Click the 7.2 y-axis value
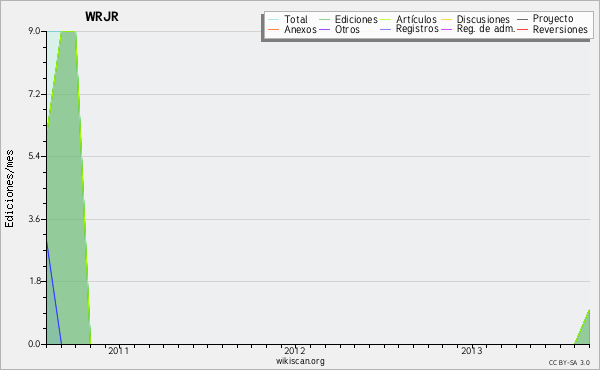Image resolution: width=600 pixels, height=370 pixels. pyautogui.click(x=34, y=94)
